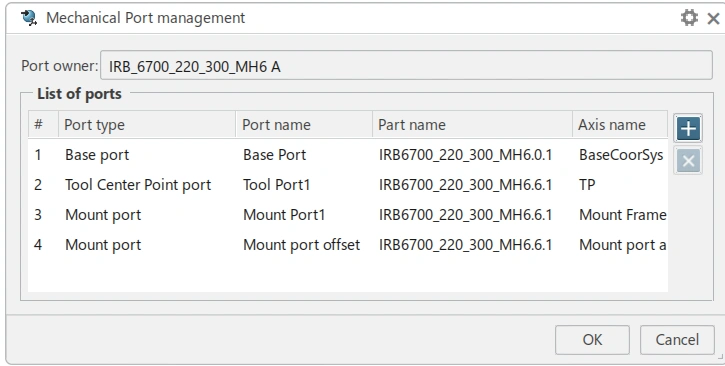This screenshot has height=366, width=725.
Task: Click the Port name column header
Action: 304,124
